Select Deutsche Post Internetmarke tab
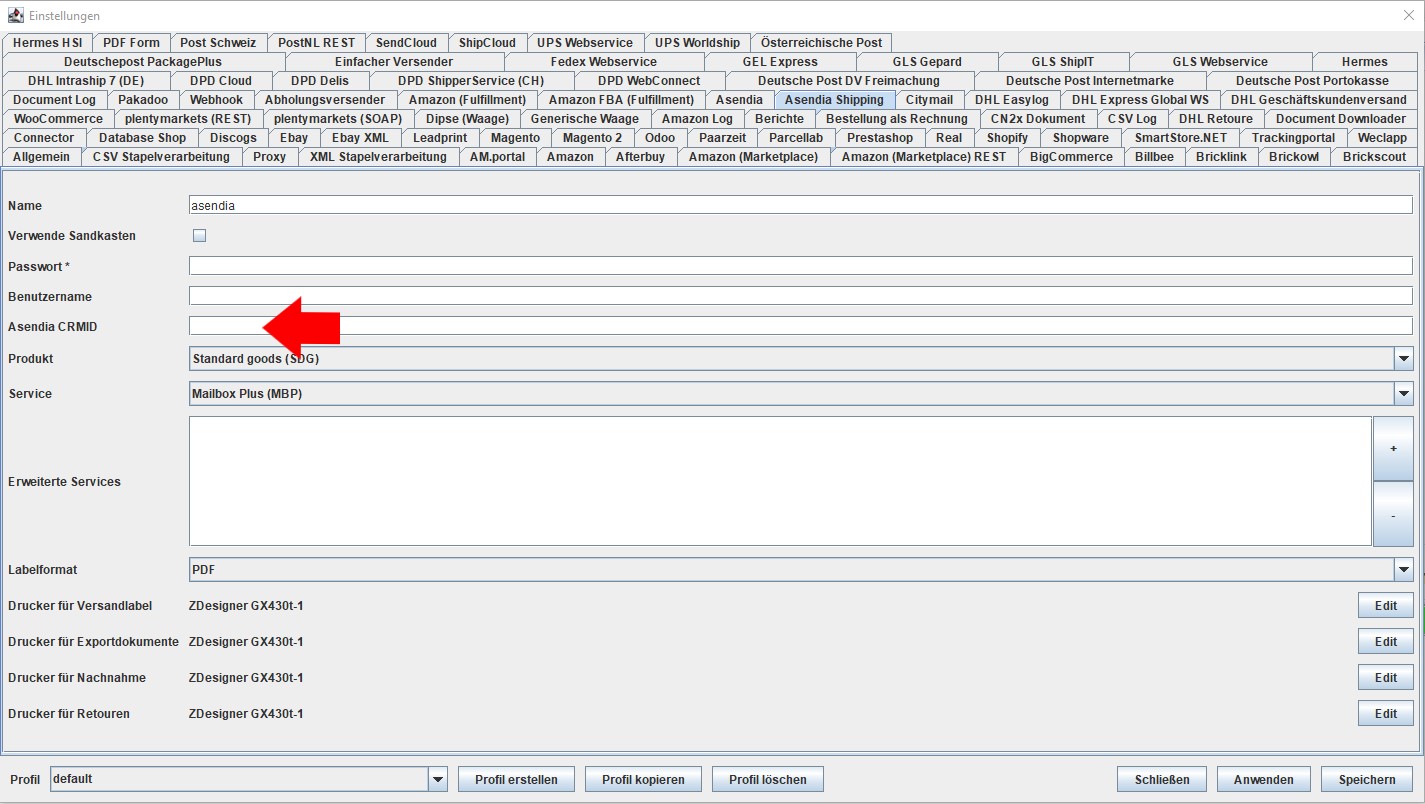The height and width of the screenshot is (804, 1425). pyautogui.click(x=1090, y=81)
